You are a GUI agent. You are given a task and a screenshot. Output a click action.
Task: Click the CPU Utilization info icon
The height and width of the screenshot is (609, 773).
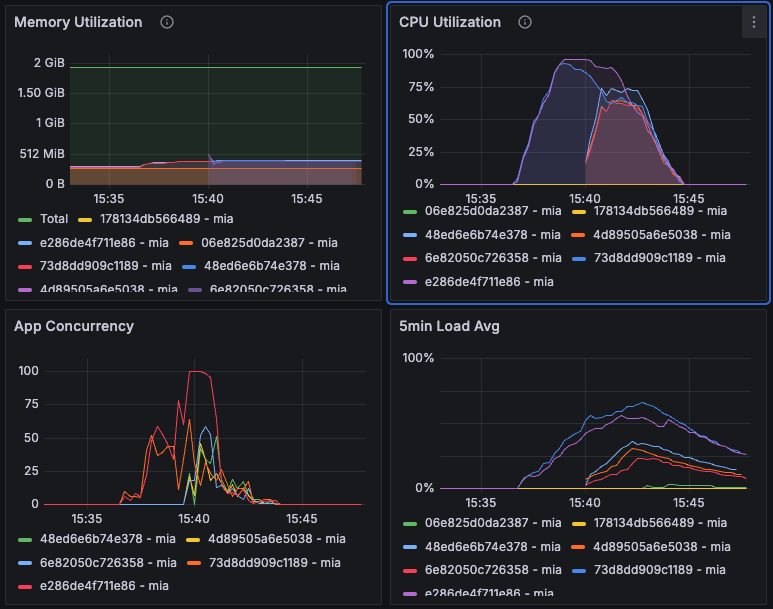click(525, 22)
